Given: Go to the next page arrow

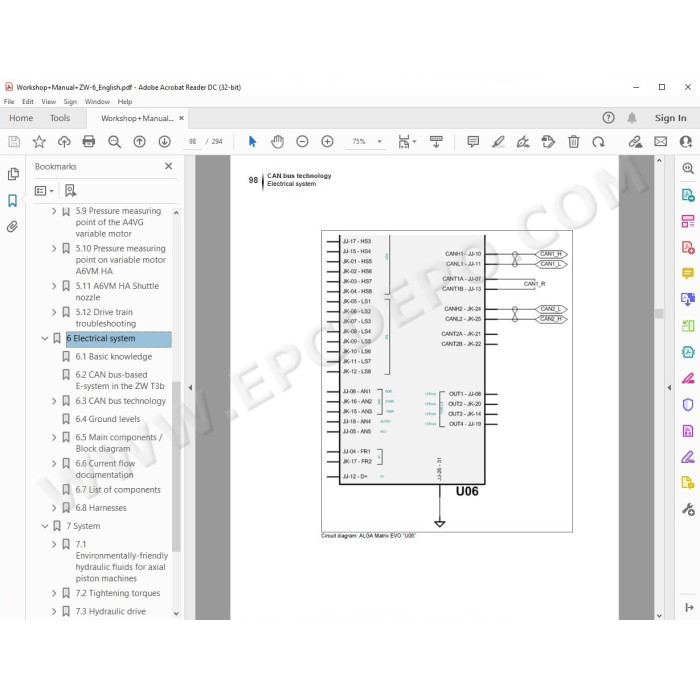Looking at the screenshot, I should [x=164, y=142].
